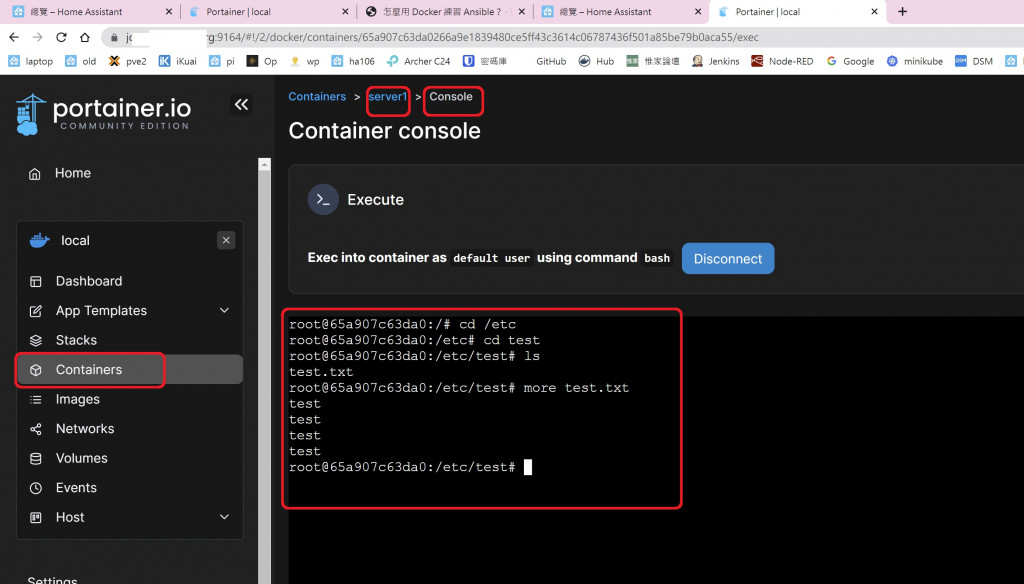Close the local environment with X button
Screen dimensions: 1024x584
point(226,240)
